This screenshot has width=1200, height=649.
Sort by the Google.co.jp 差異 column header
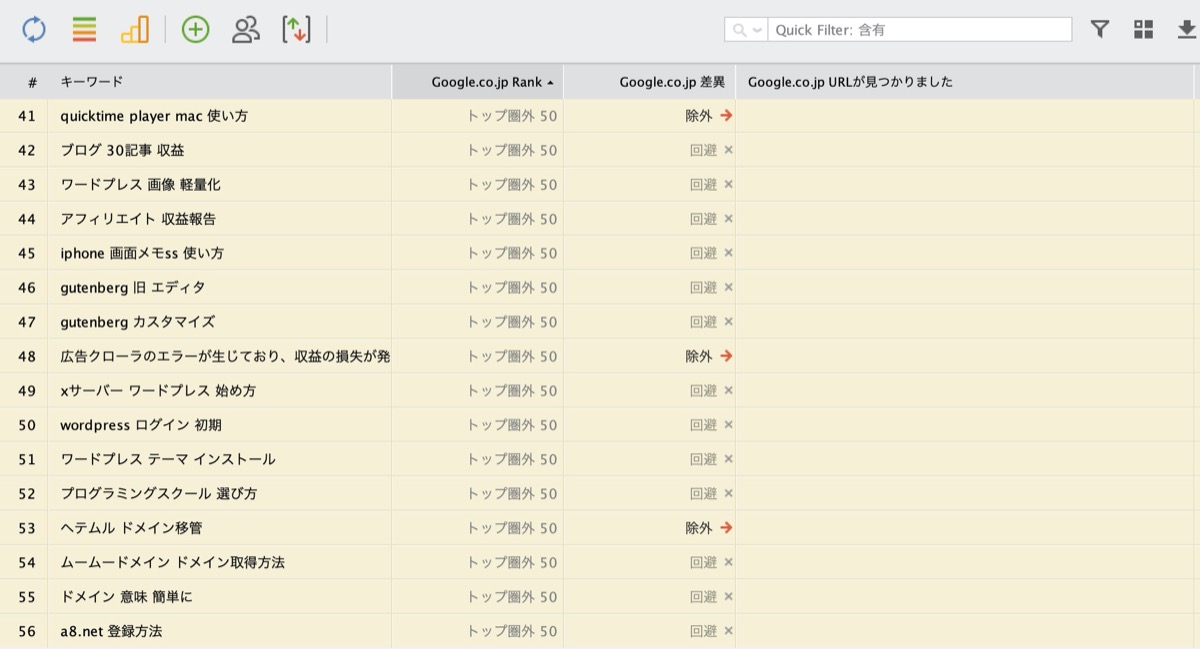pos(650,82)
